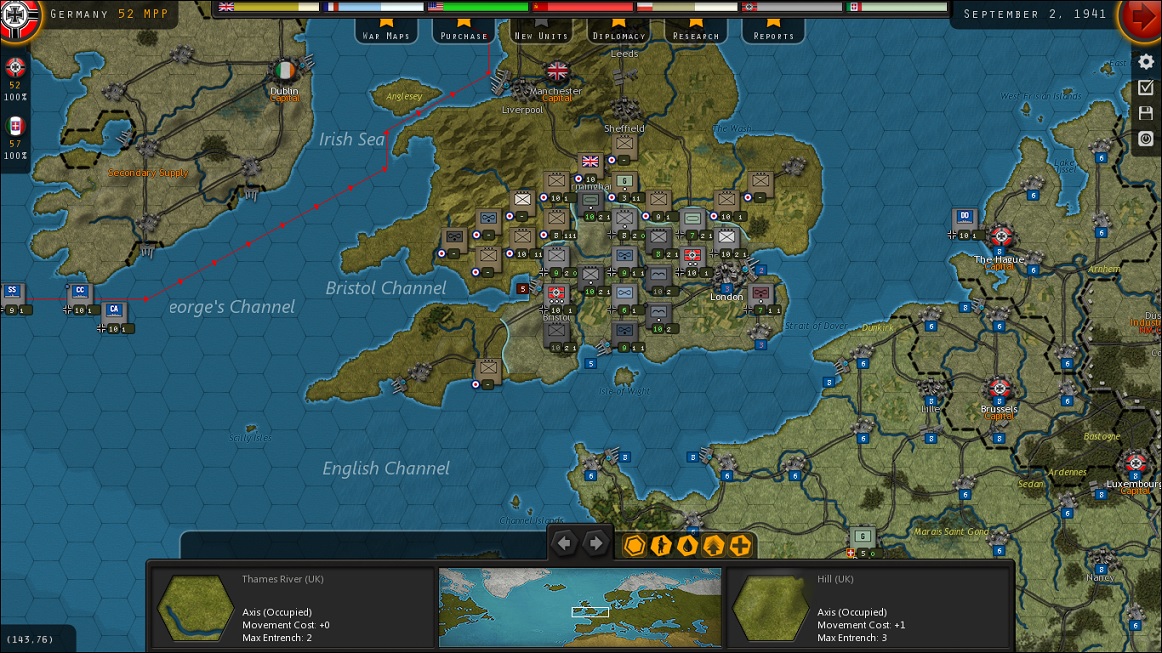Click the Bristol Channel label
The width and height of the screenshot is (1162, 653).
pyautogui.click(x=386, y=288)
